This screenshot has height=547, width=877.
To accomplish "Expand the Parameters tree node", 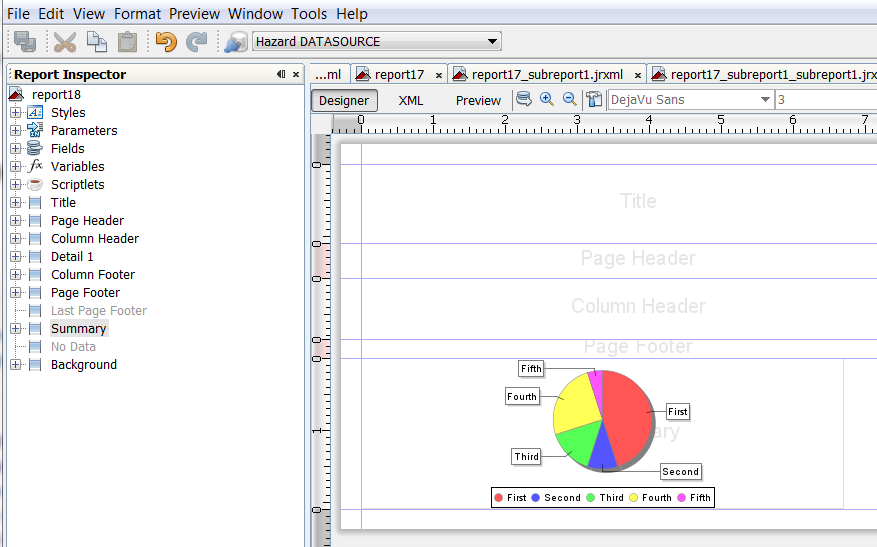I will click(x=16, y=131).
